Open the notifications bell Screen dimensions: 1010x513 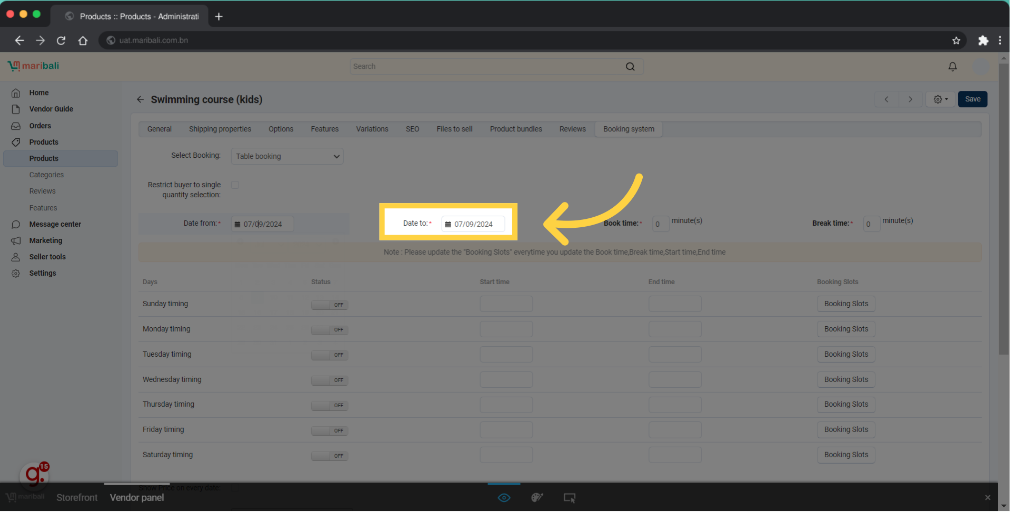(952, 67)
